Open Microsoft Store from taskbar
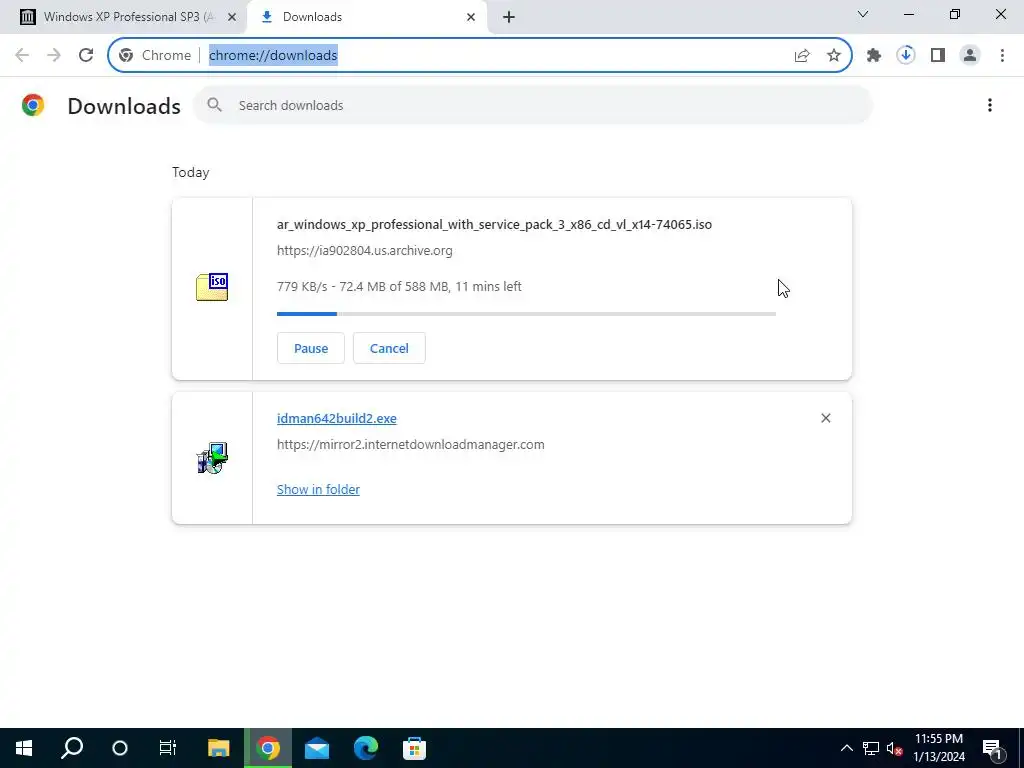 [414, 748]
